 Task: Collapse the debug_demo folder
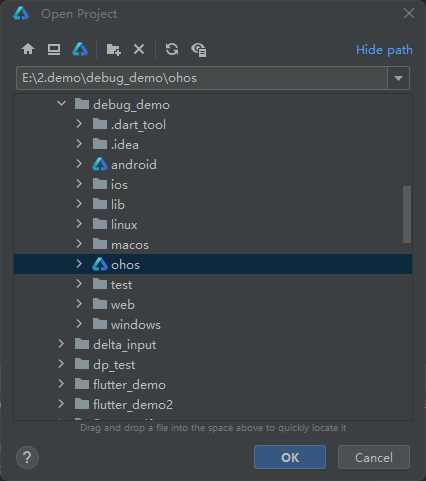tap(61, 104)
